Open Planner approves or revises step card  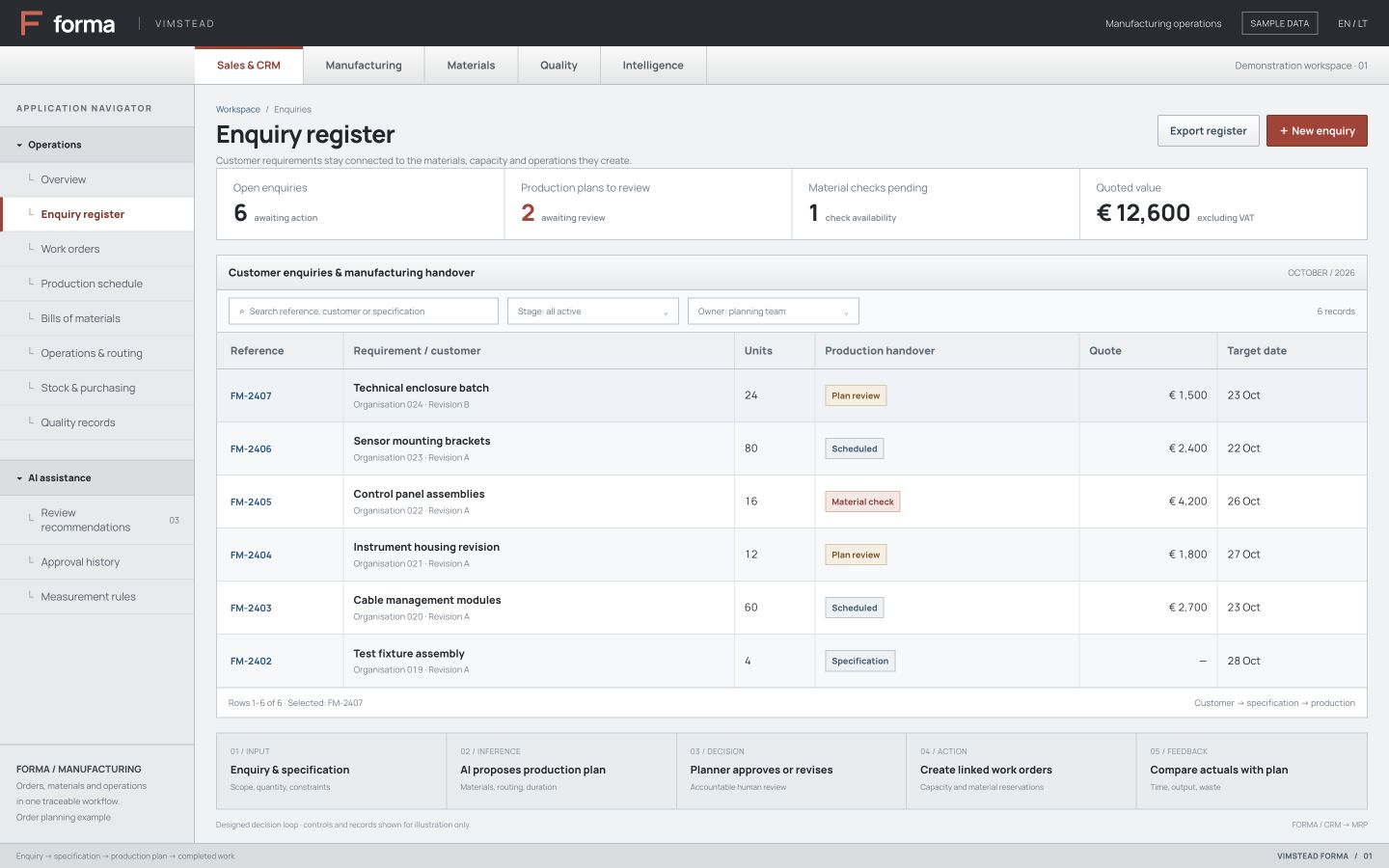(791, 771)
